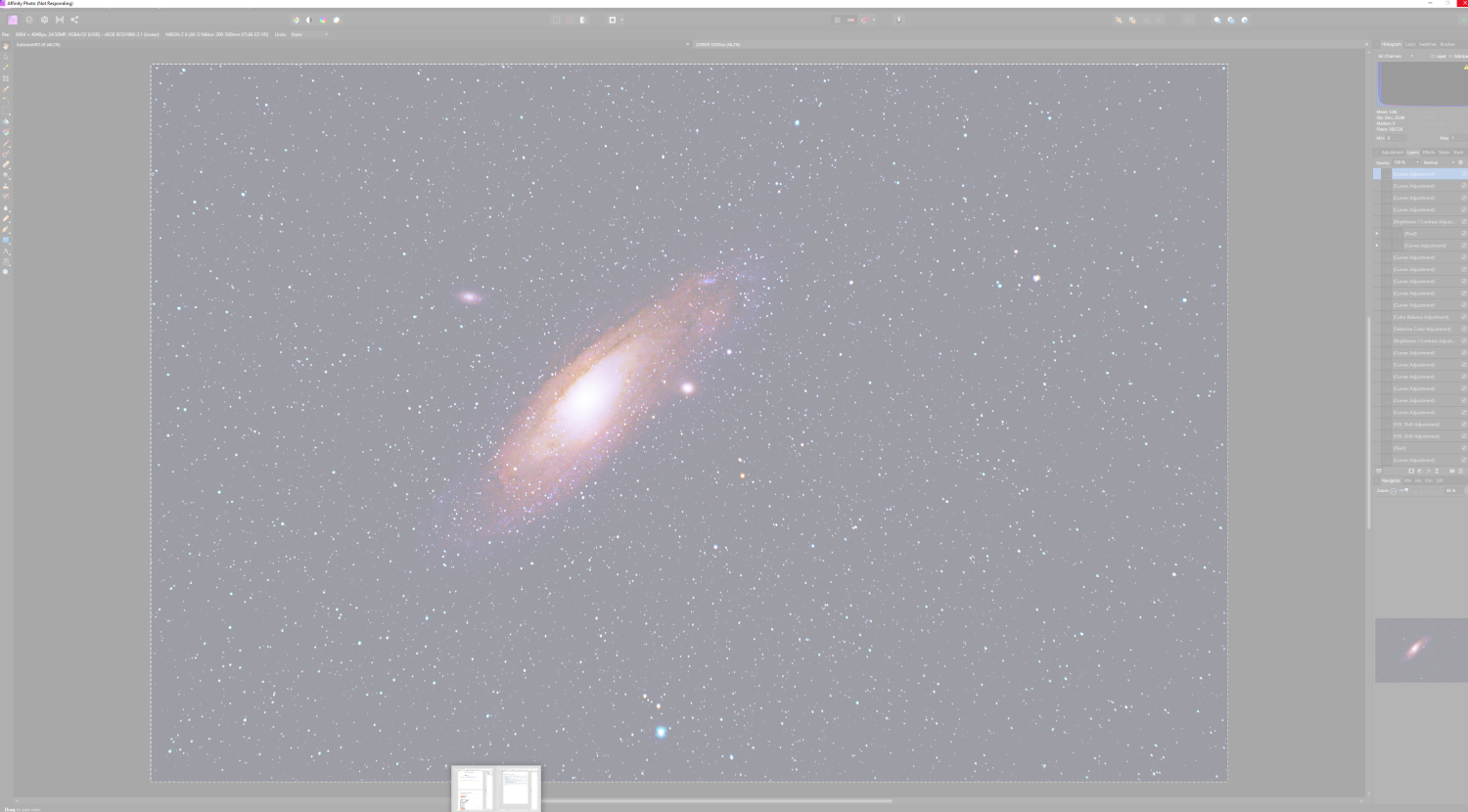
Task: Click the Group Layers folder icon
Action: click(1452, 472)
